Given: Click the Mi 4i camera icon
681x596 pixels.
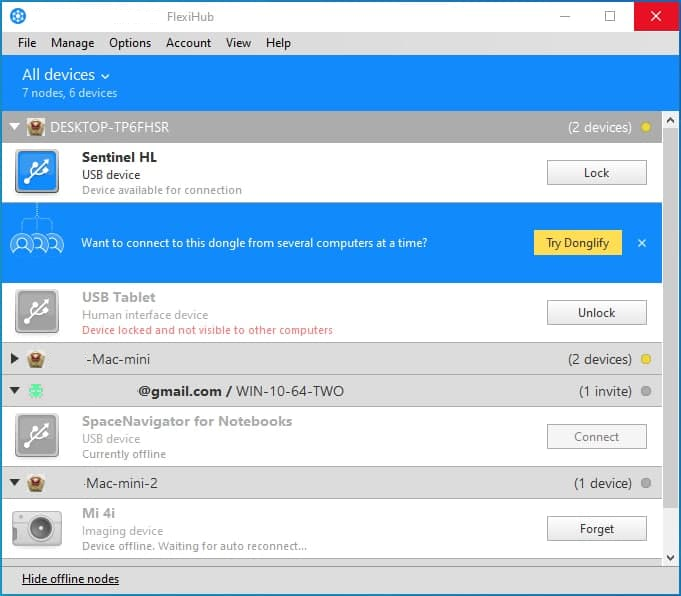Looking at the screenshot, I should [37, 529].
